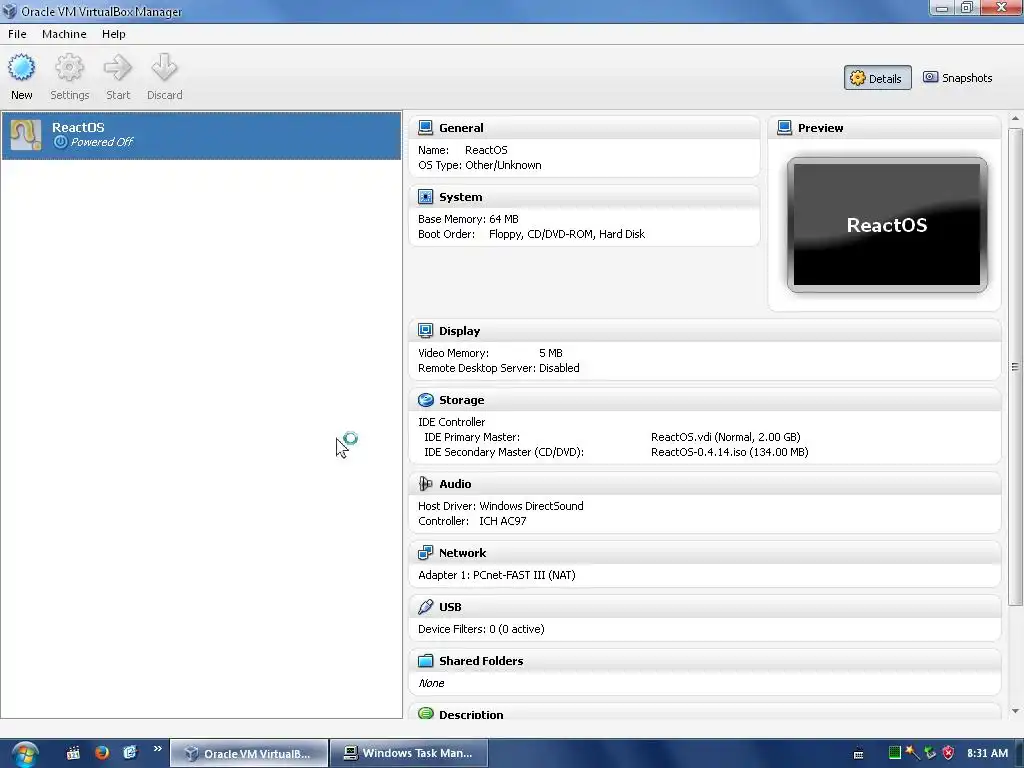The image size is (1024, 768).
Task: Click the film clapper quick launch icon
Action: click(x=73, y=753)
